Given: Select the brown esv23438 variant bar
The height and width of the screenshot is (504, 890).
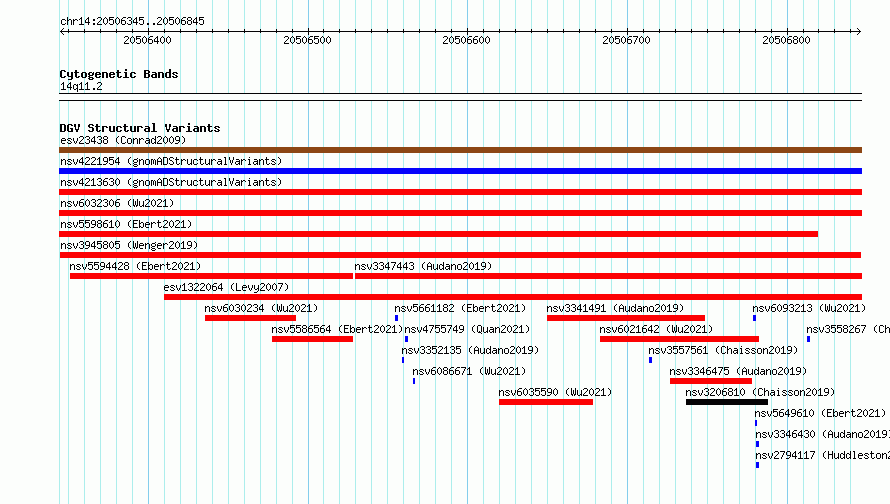Looking at the screenshot, I should click(460, 150).
